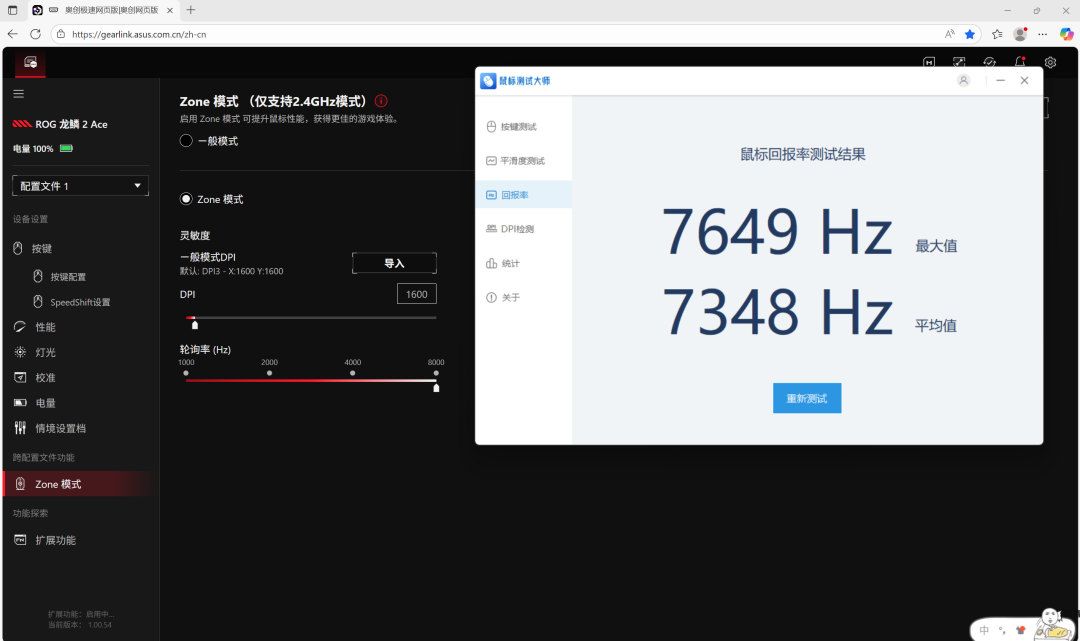The height and width of the screenshot is (641, 1080).
Task: Close the 奥创极速网页版 browser tab
Action: click(169, 10)
